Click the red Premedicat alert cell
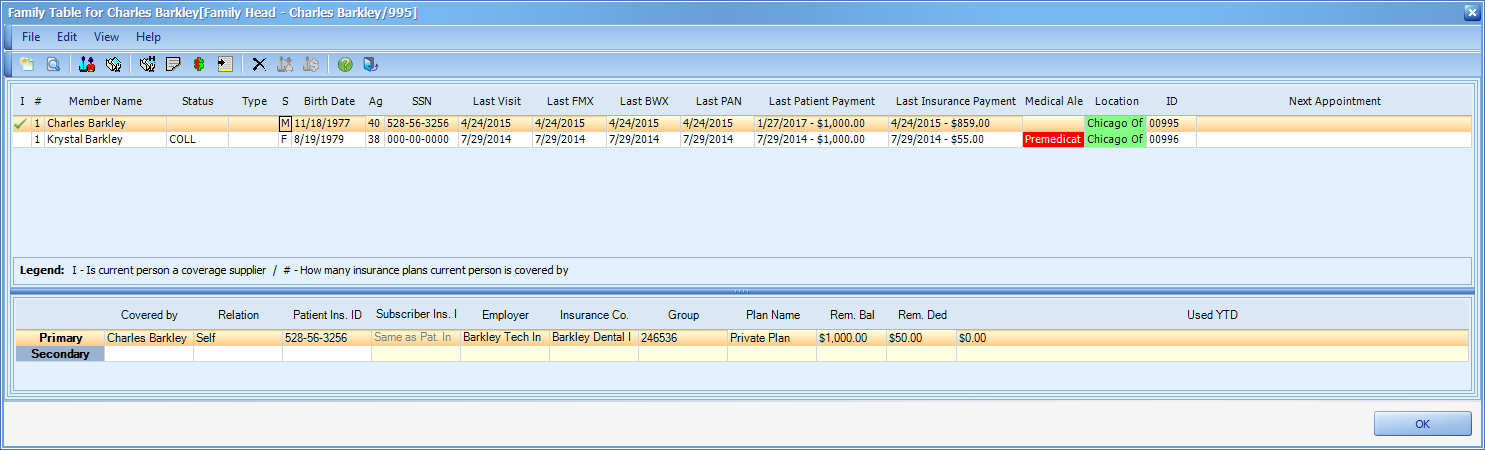This screenshot has width=1485, height=450. click(1053, 140)
